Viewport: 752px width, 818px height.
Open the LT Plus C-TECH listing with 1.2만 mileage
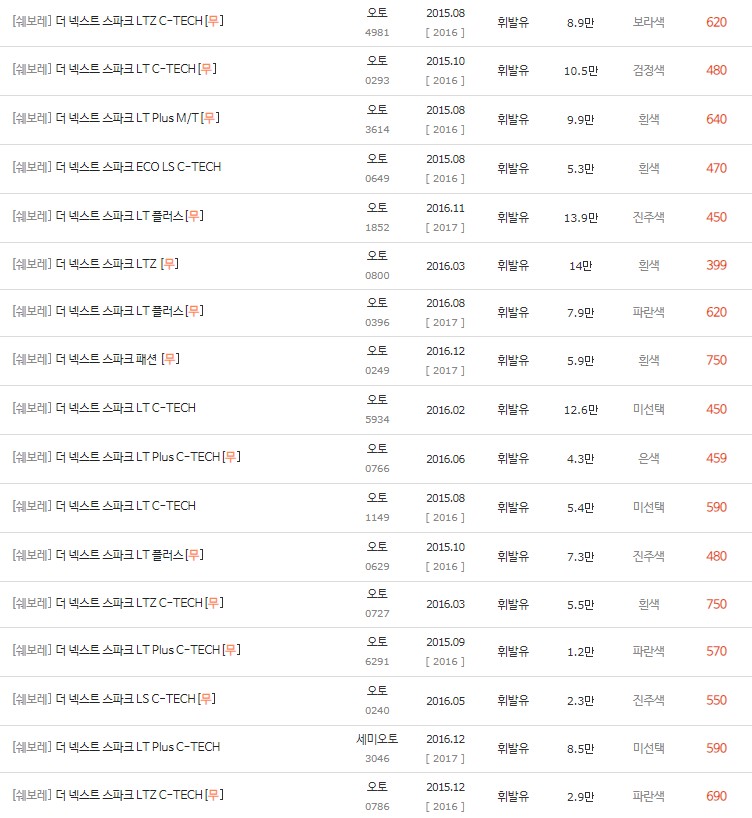click(130, 652)
